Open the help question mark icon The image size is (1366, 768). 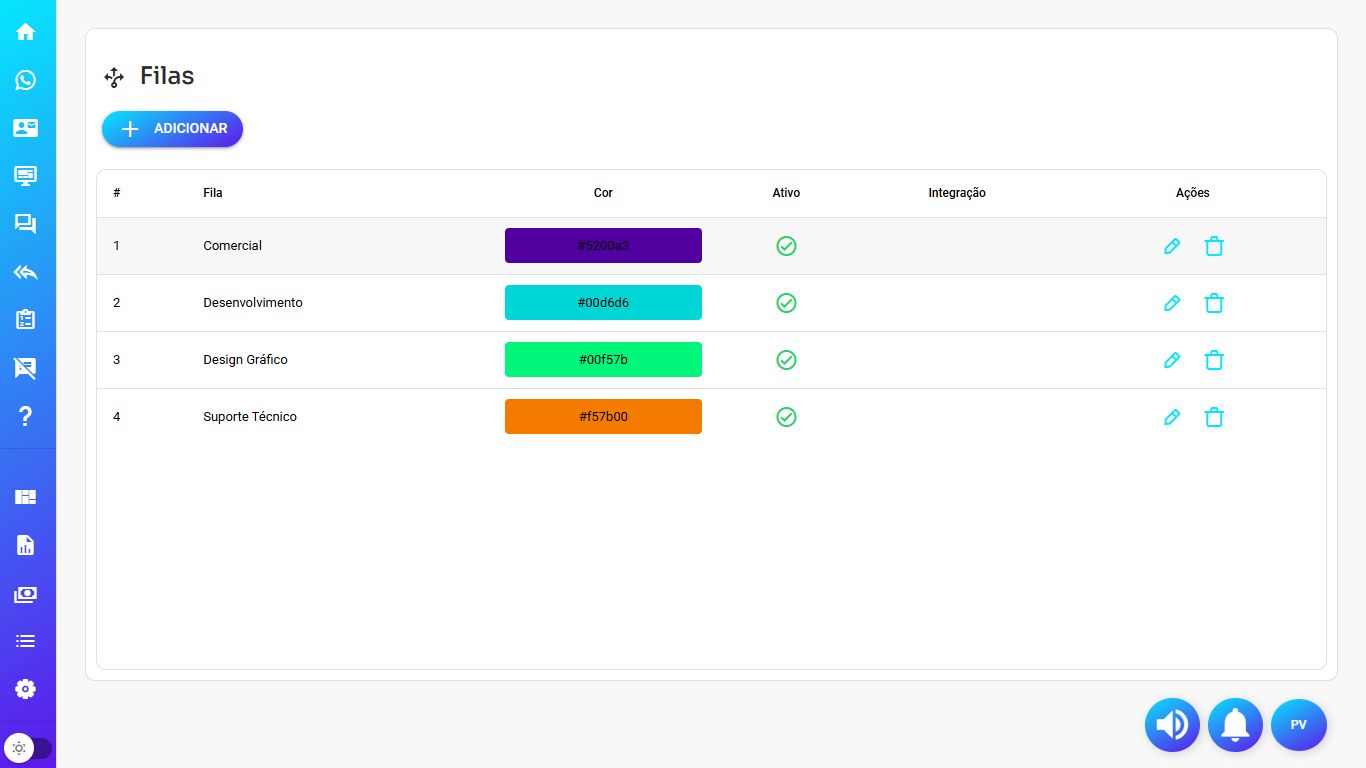click(x=25, y=417)
